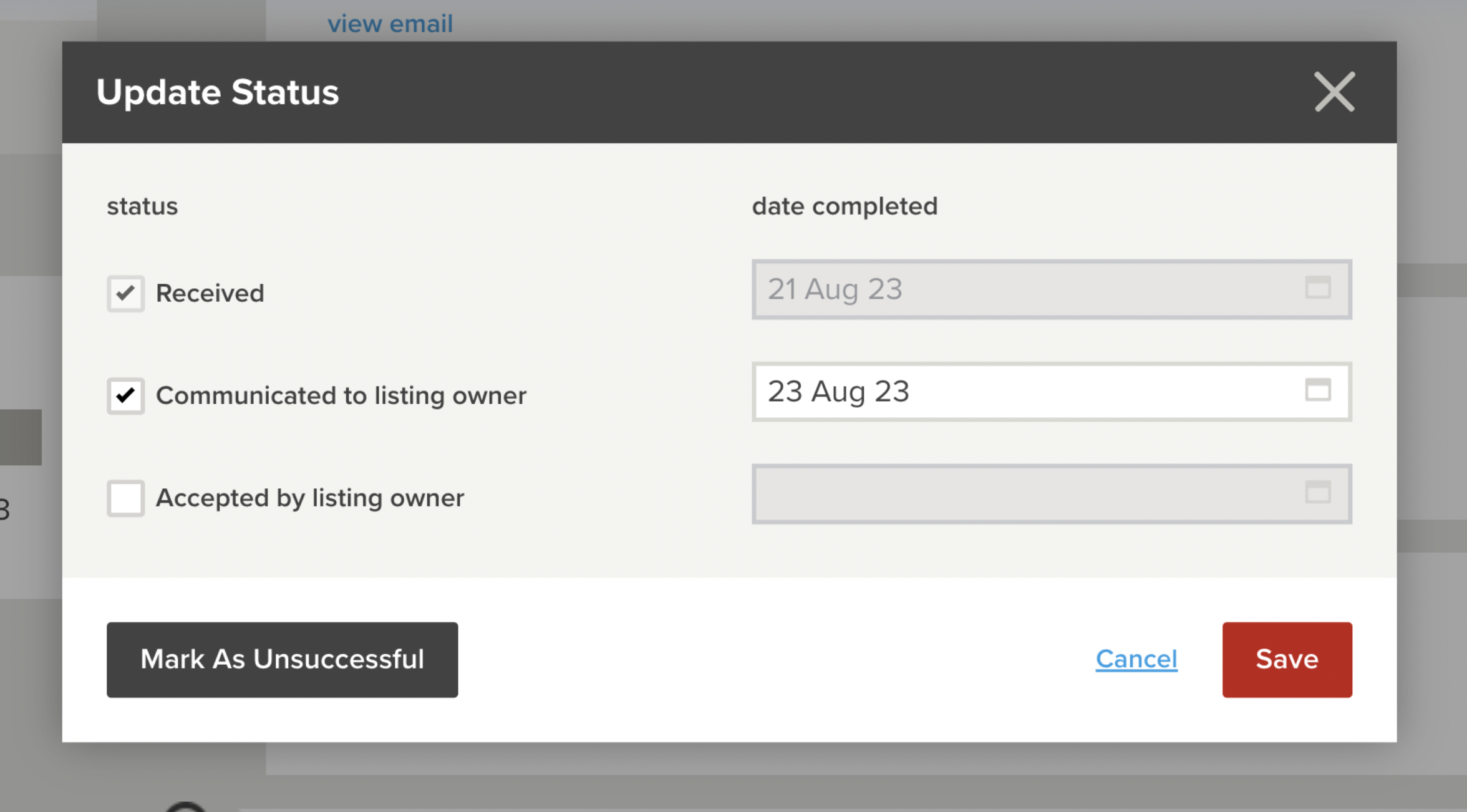Open the date picker for Communicated to listing owner
This screenshot has height=812, width=1467.
[1318, 392]
